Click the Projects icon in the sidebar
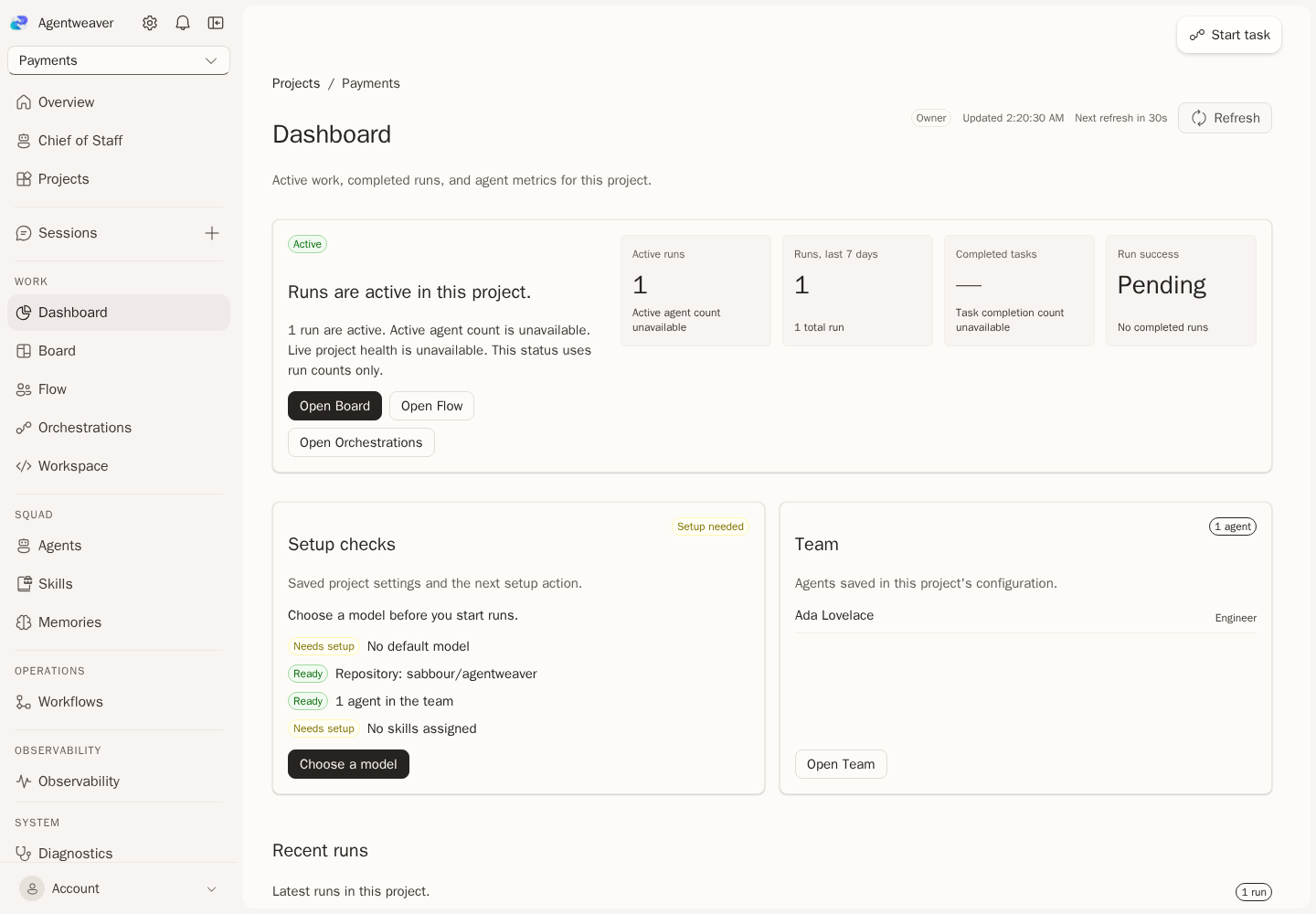Image resolution: width=1316 pixels, height=914 pixels. pos(24,179)
